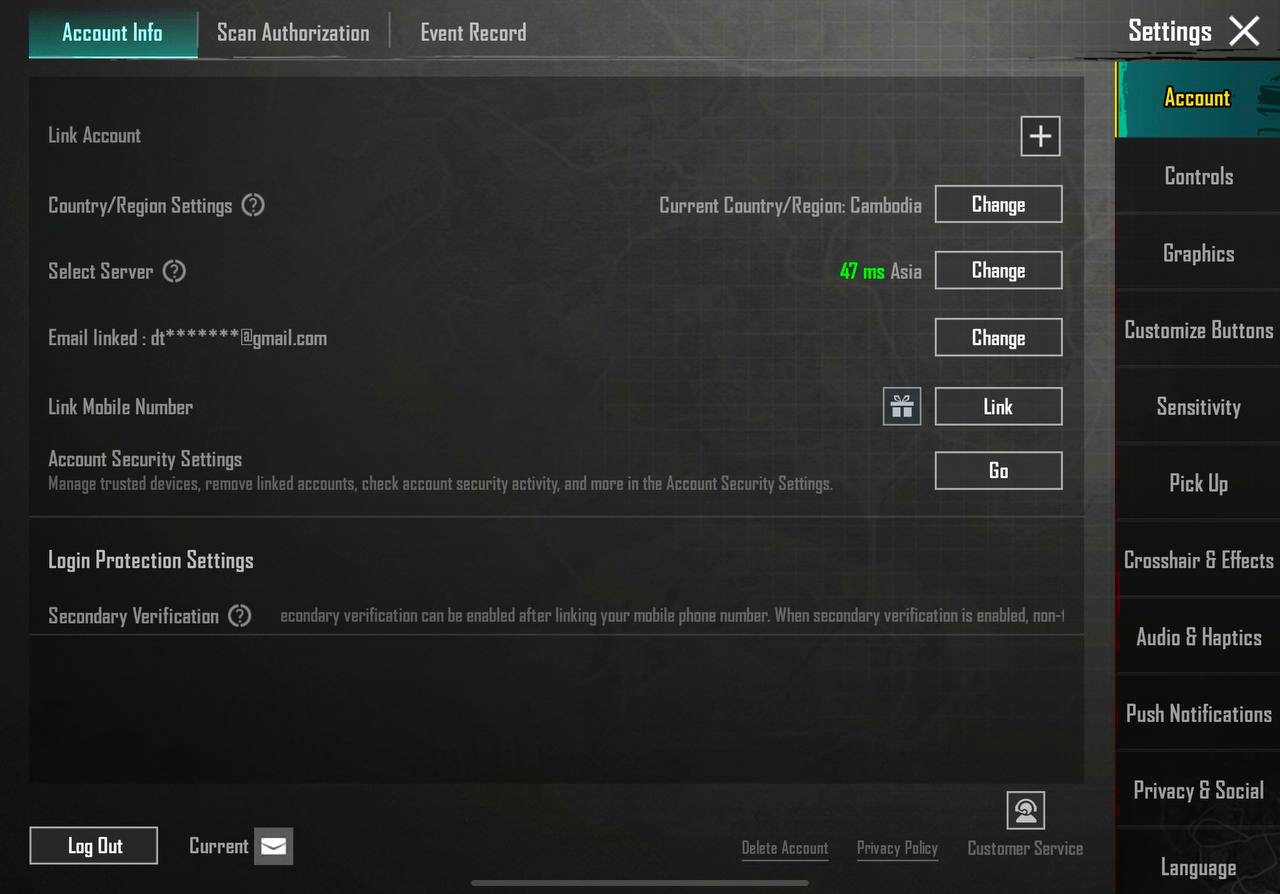Open Secondary Verification help icon
Image resolution: width=1280 pixels, height=894 pixels.
(x=239, y=616)
